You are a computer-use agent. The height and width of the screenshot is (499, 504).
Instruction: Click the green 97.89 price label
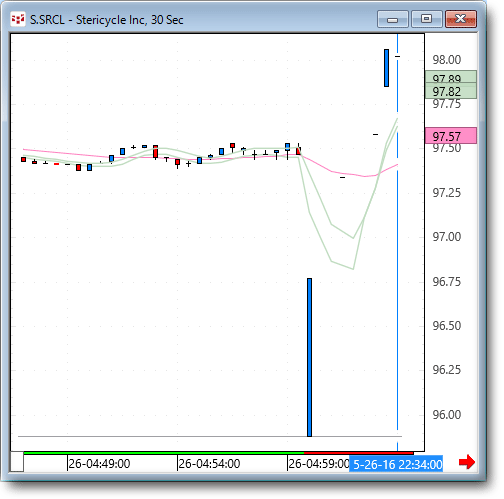pyautogui.click(x=451, y=77)
